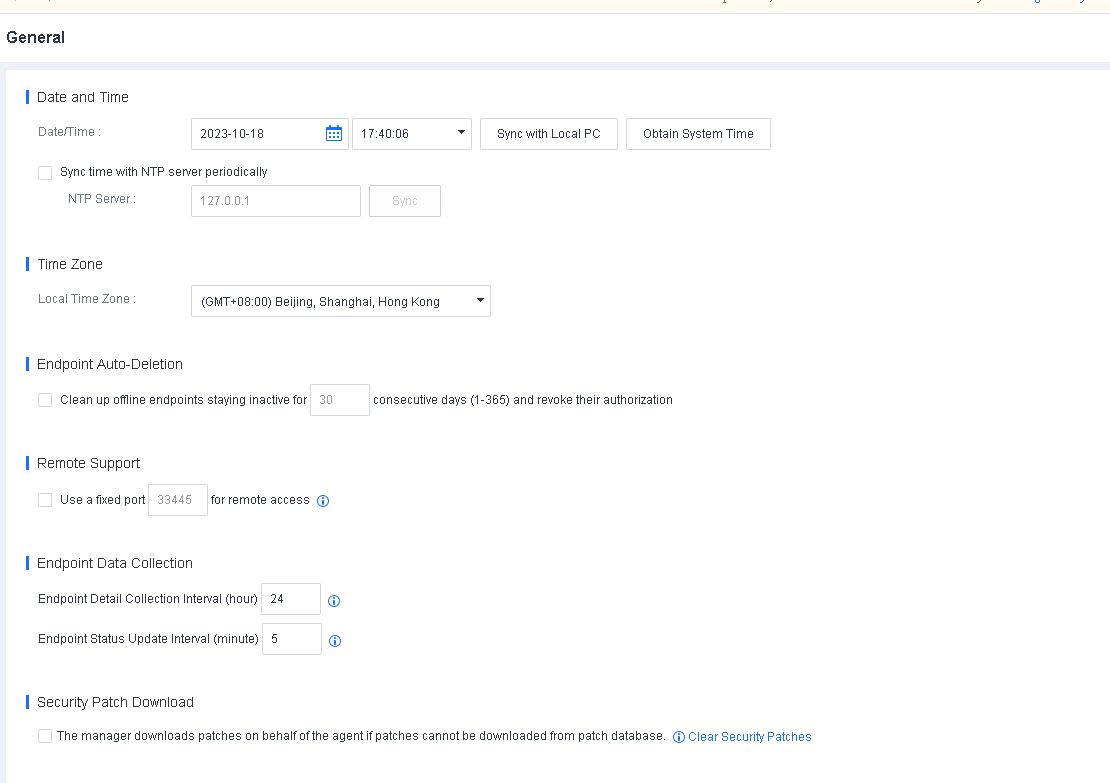The image size is (1110, 783).
Task: Click info icon beside Endpoint Detail Collection Interval
Action: [335, 601]
